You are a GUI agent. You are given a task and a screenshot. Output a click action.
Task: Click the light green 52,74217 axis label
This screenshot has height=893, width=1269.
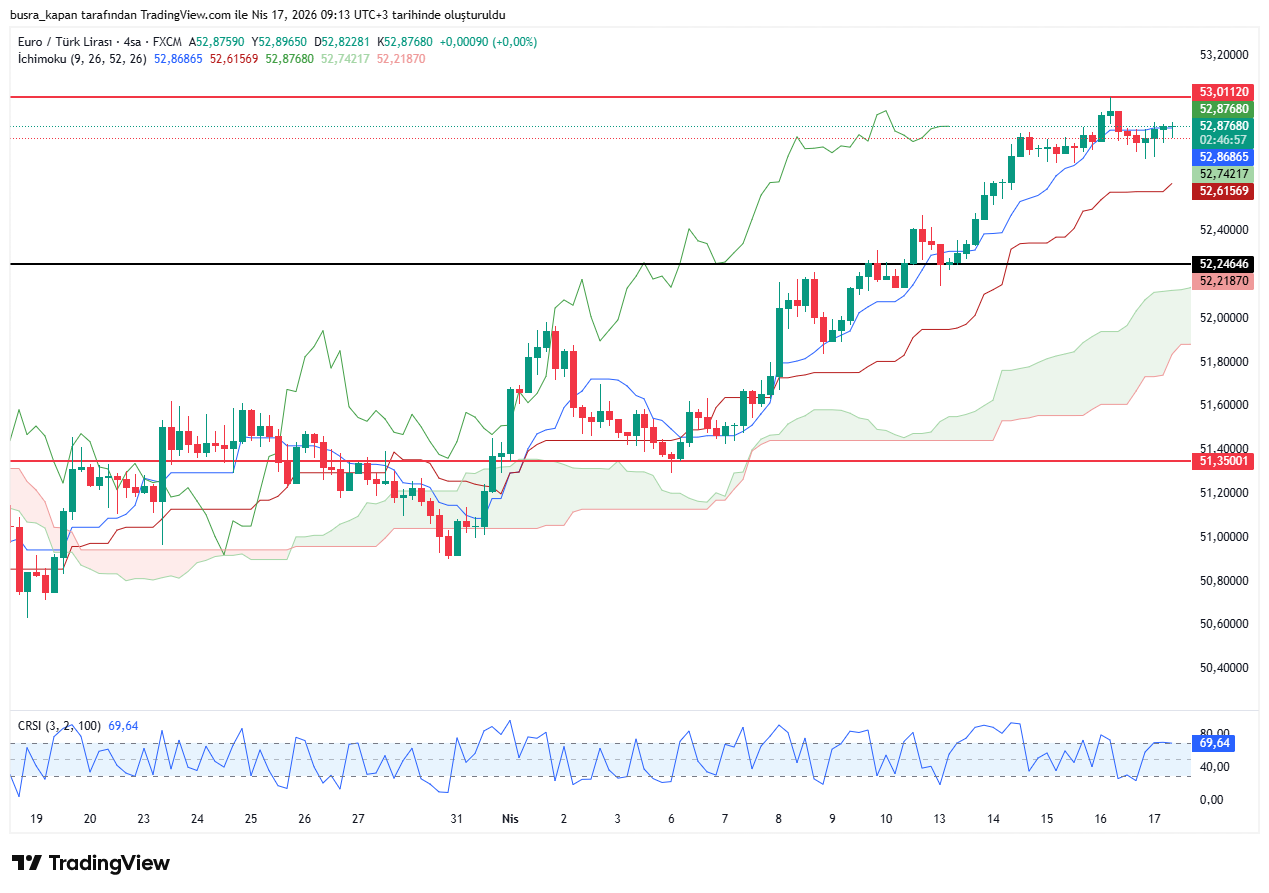pyautogui.click(x=1224, y=174)
